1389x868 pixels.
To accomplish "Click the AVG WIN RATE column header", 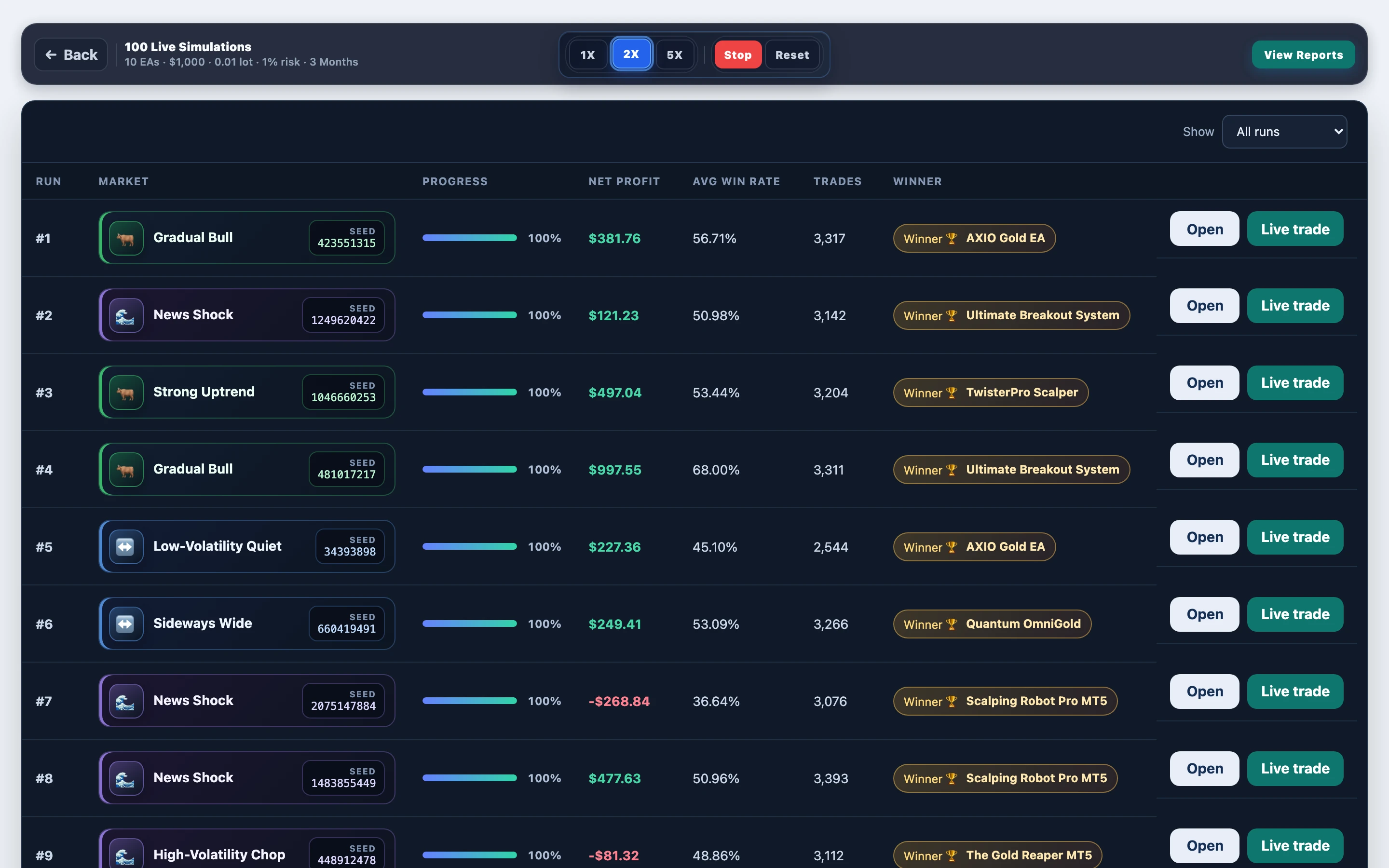I will pos(736,181).
